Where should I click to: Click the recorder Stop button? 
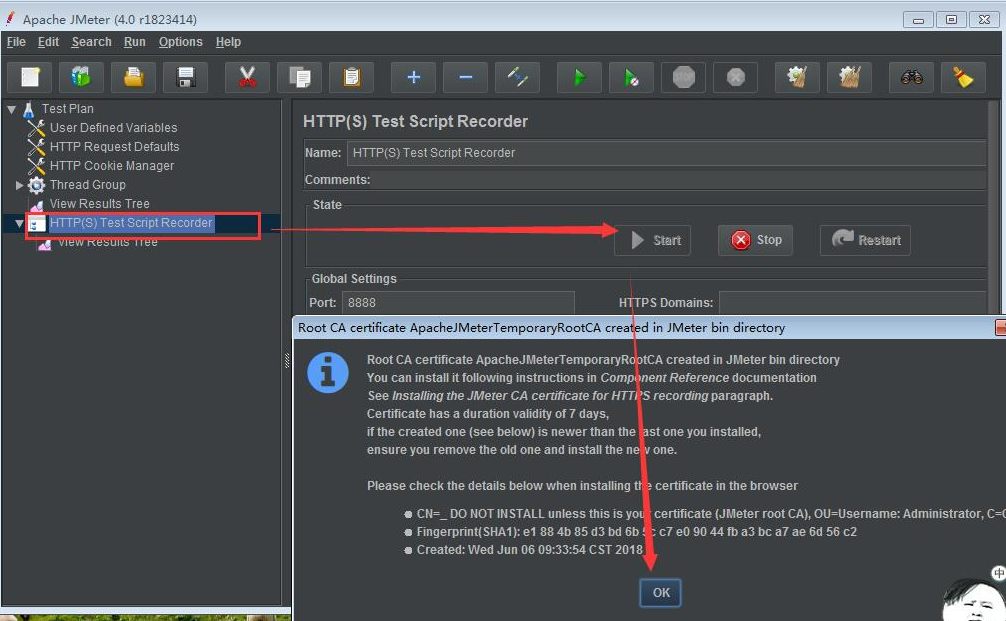click(x=755, y=241)
